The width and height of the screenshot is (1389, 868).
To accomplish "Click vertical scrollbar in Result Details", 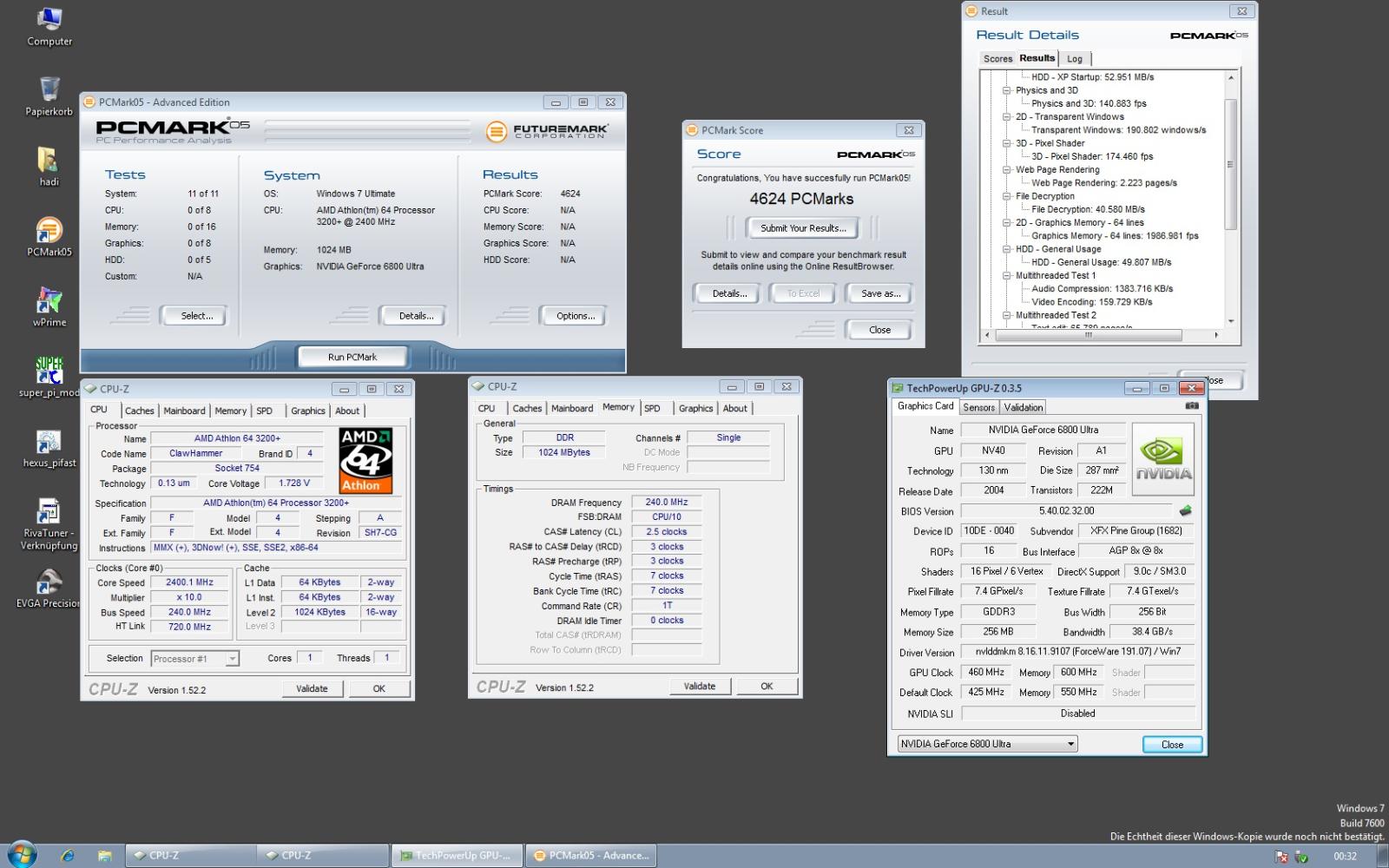I will click(x=1230, y=165).
